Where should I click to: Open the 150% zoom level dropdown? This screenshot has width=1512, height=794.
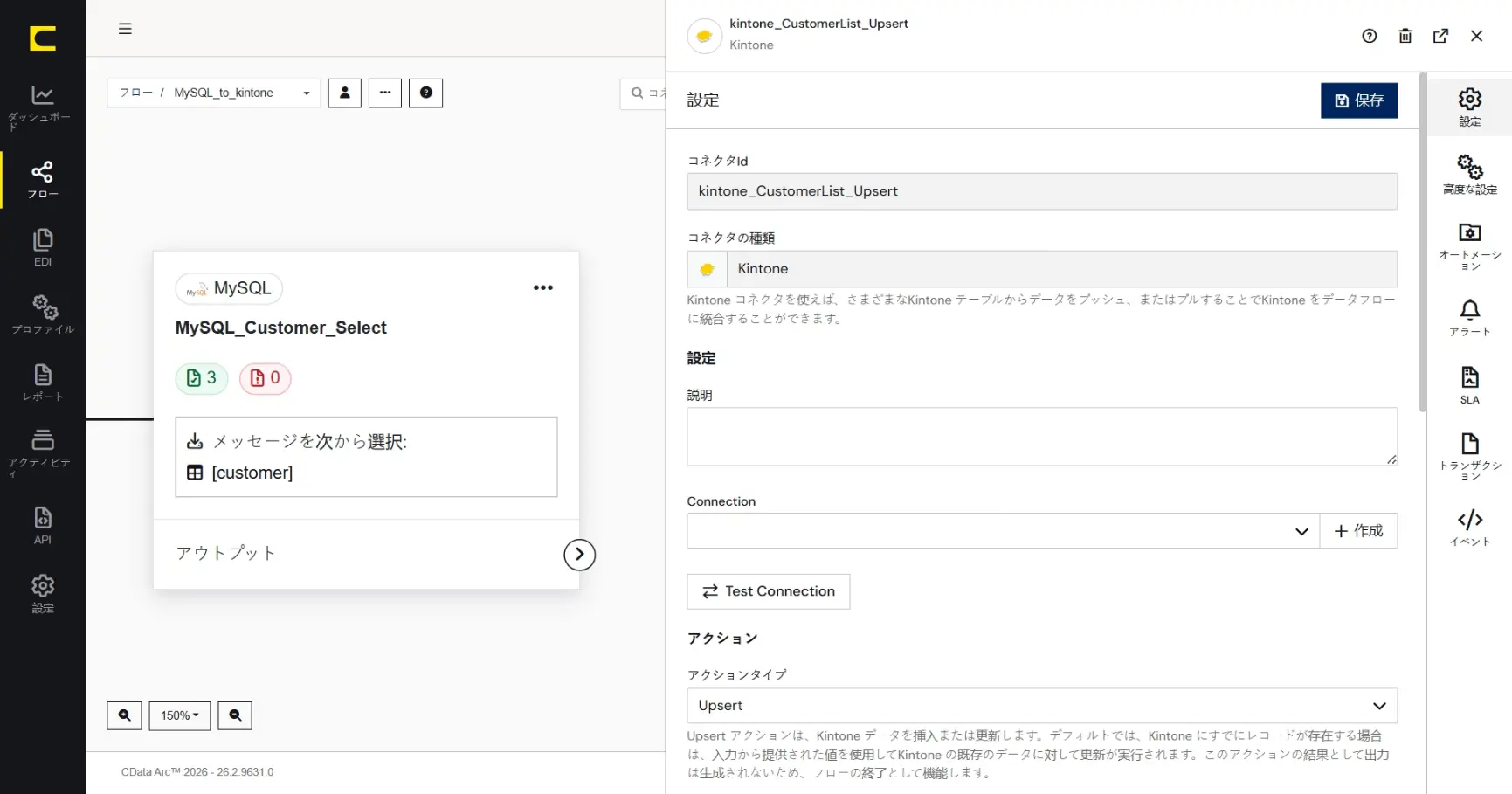click(x=180, y=715)
